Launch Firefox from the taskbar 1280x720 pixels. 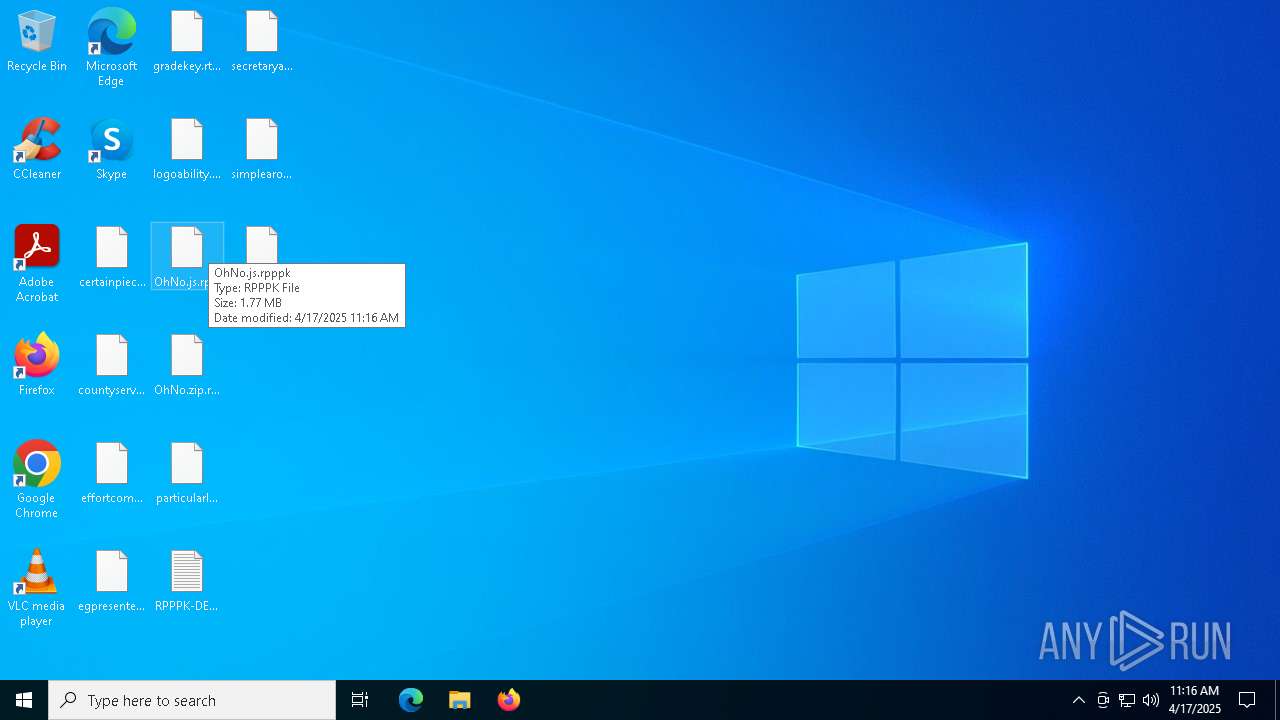click(509, 700)
